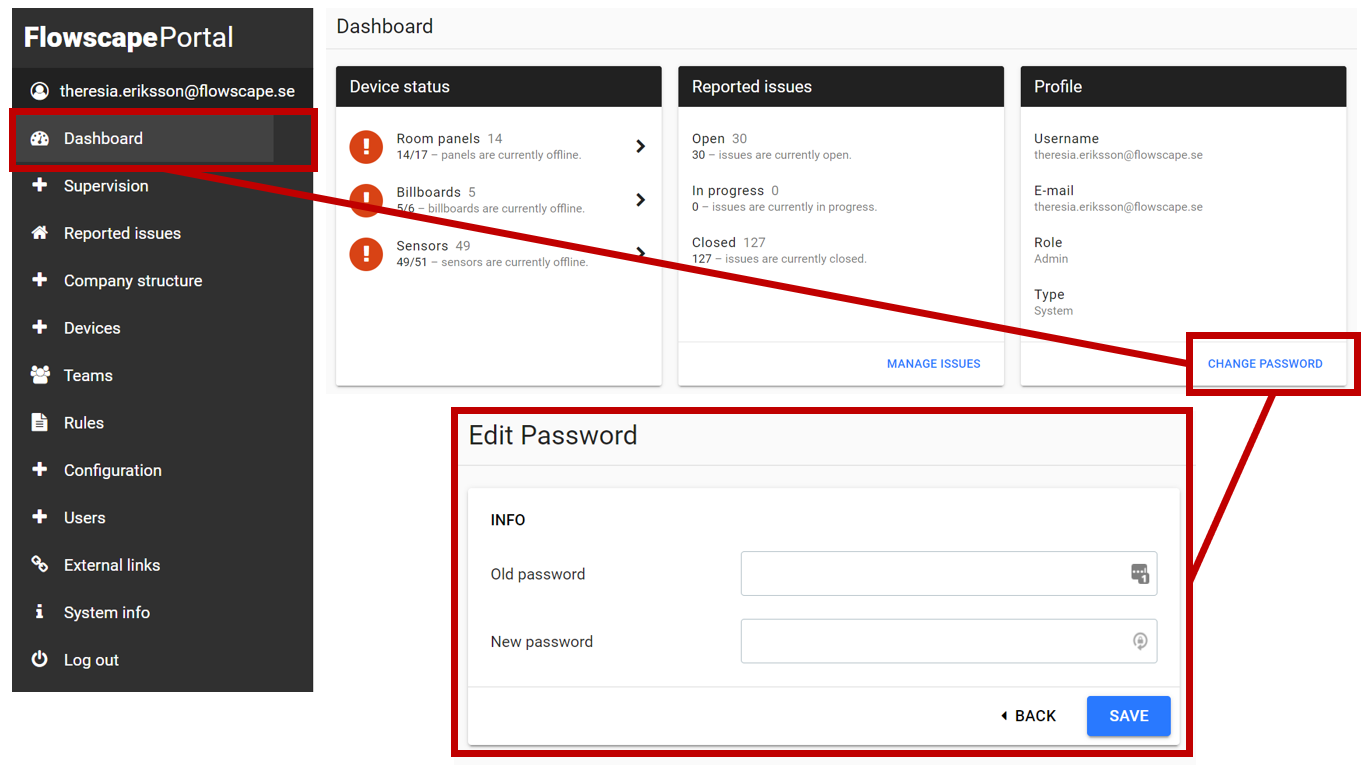Open the Teams page
This screenshot has width=1366, height=772.
[162, 375]
